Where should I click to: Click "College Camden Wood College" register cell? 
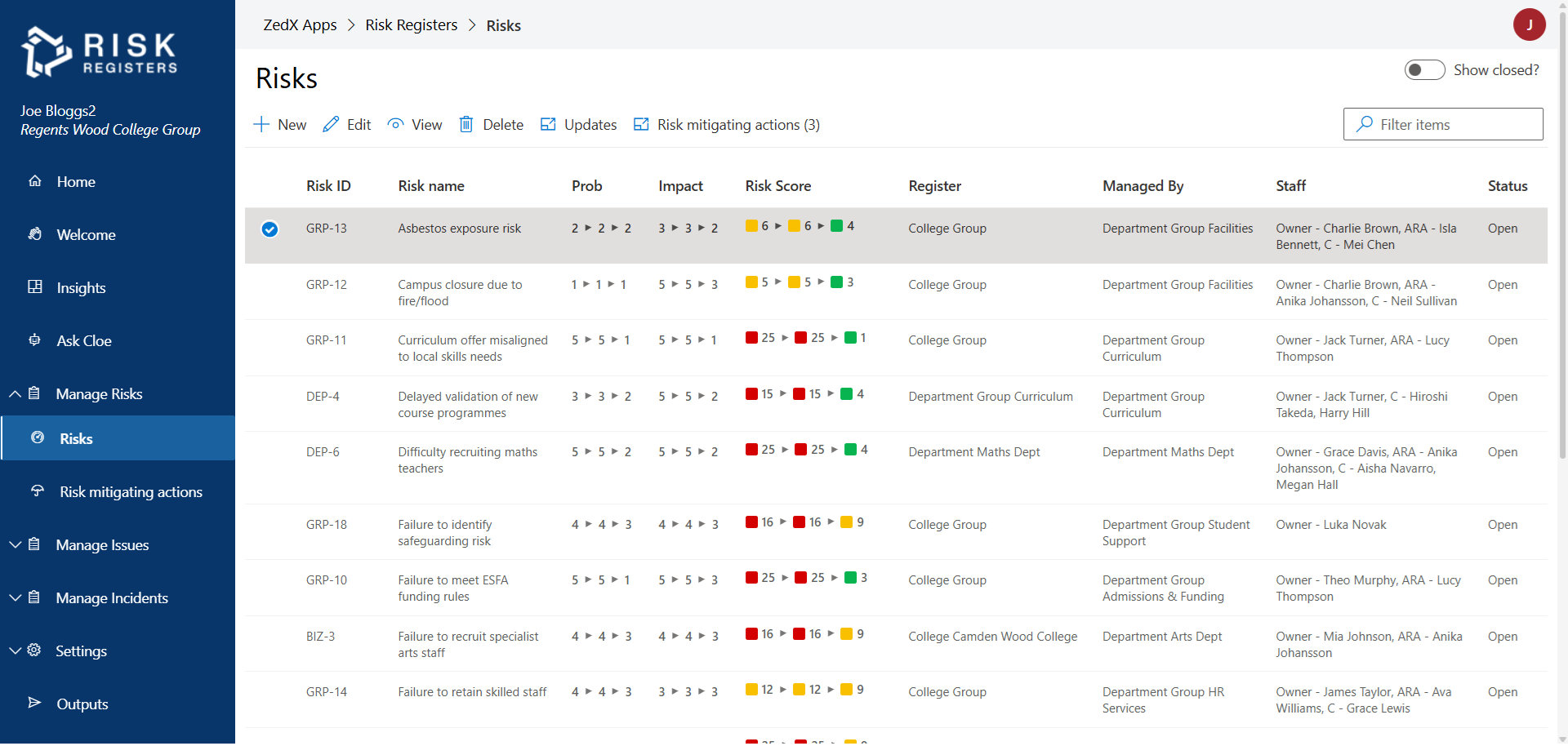[992, 637]
